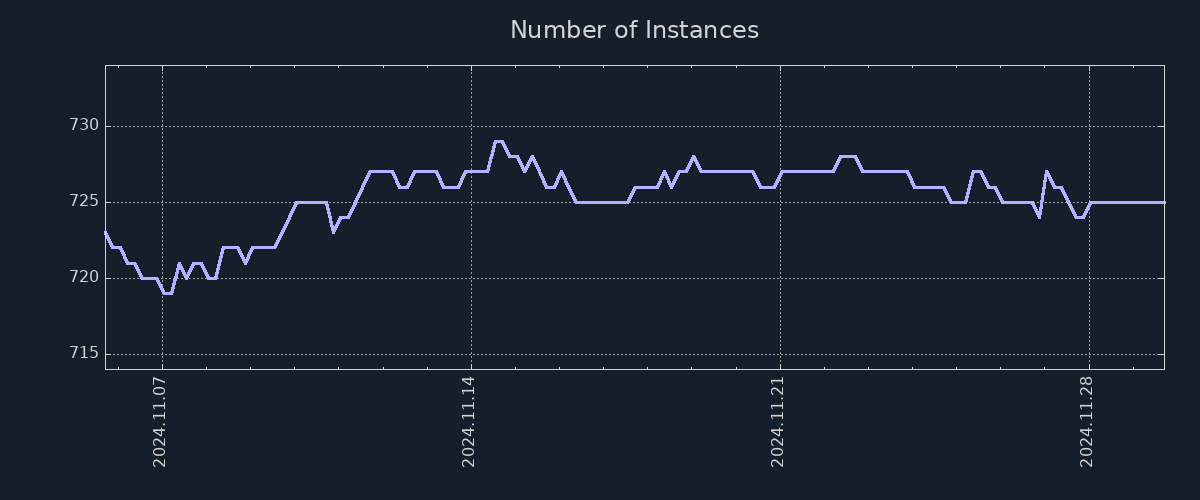Click the line's starting point at left edge
This screenshot has width=1200, height=500.
coord(106,232)
